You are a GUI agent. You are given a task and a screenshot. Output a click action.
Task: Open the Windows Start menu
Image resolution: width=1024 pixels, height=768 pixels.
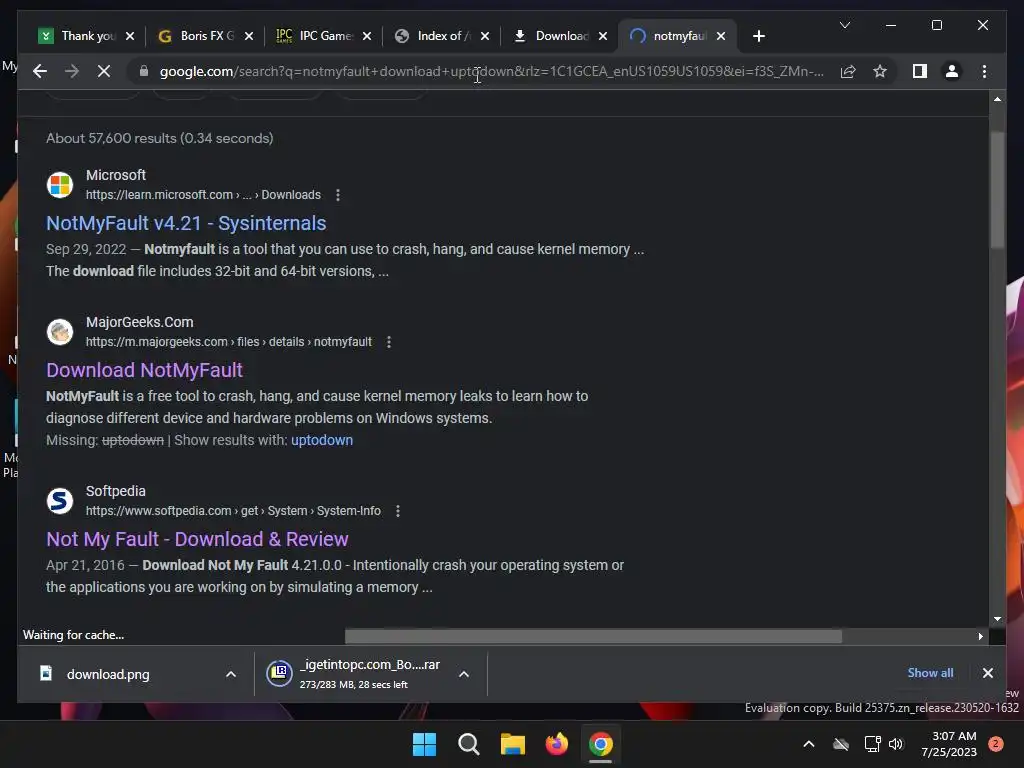coord(424,744)
